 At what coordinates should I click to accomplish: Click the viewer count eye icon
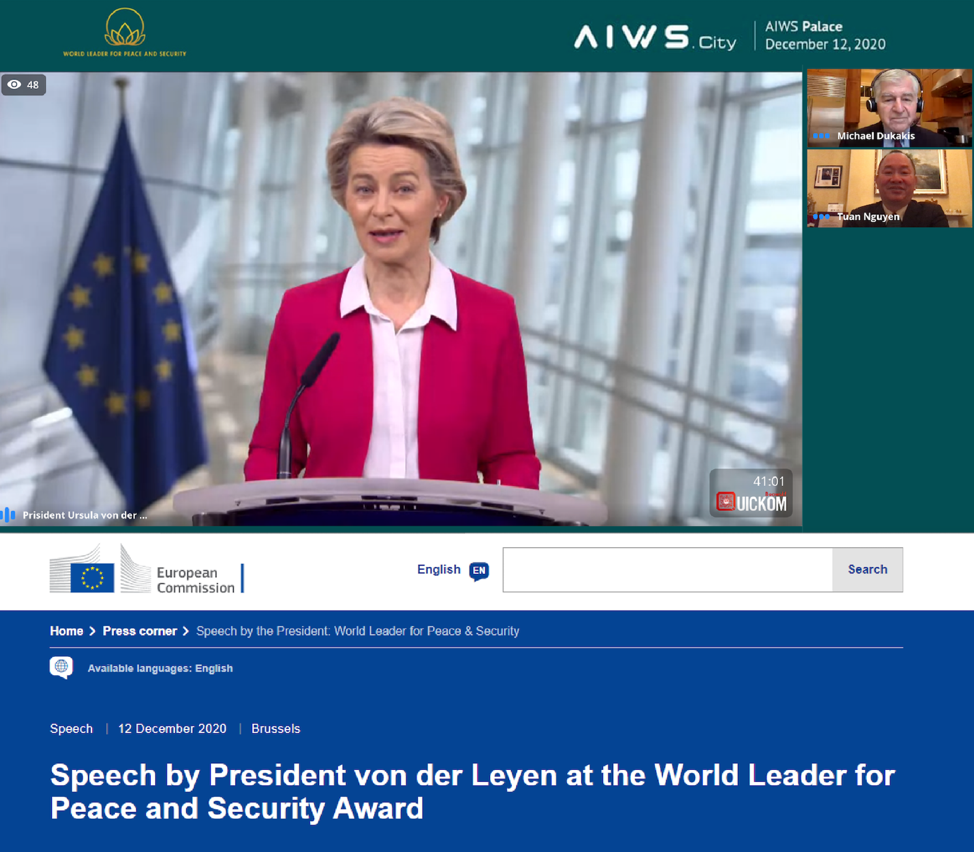pyautogui.click(x=14, y=84)
